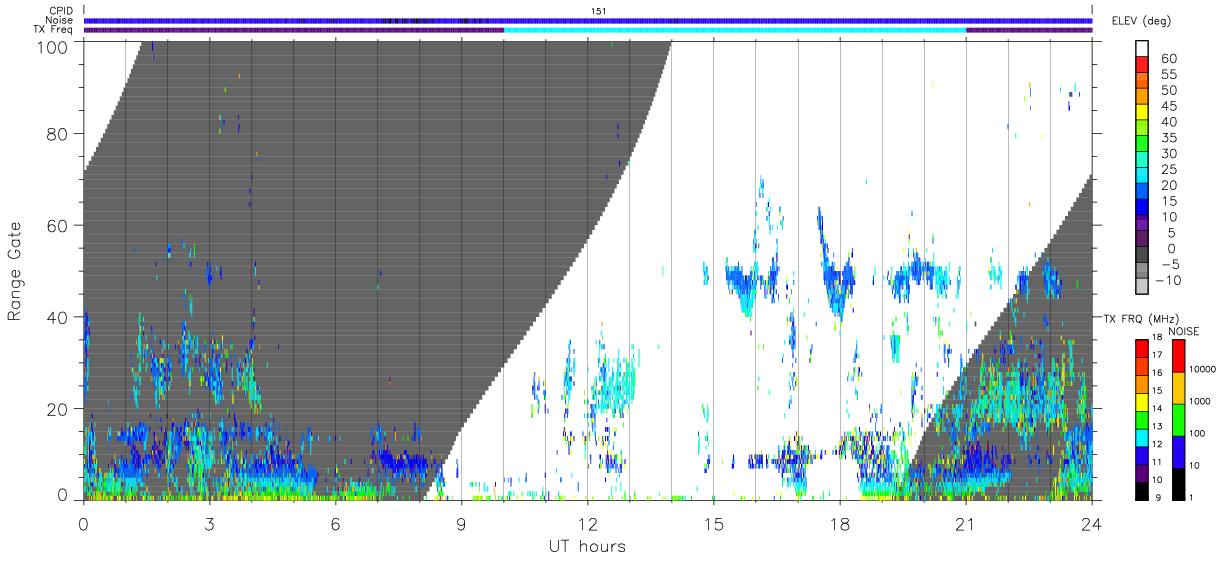Select the blue swatch in NOISE colorbar
The height and width of the screenshot is (567, 1228).
coord(1178,451)
